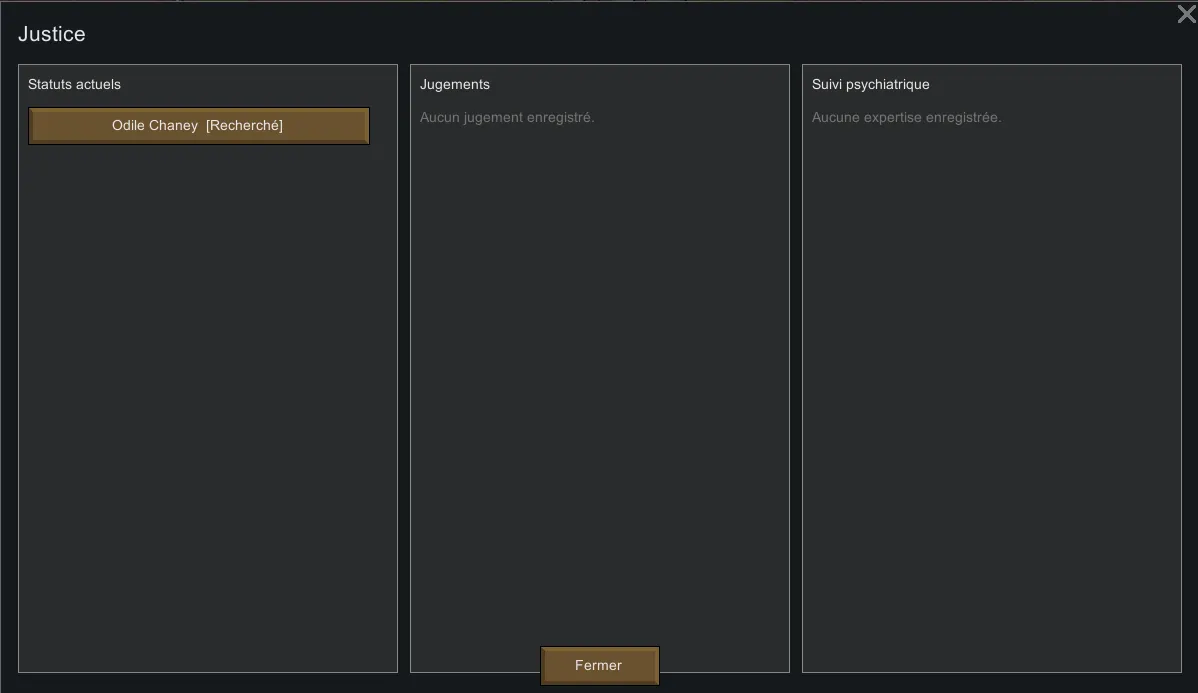The image size is (1198, 693).
Task: Click the name Odile Chaney in the list
Action: [x=154, y=126]
